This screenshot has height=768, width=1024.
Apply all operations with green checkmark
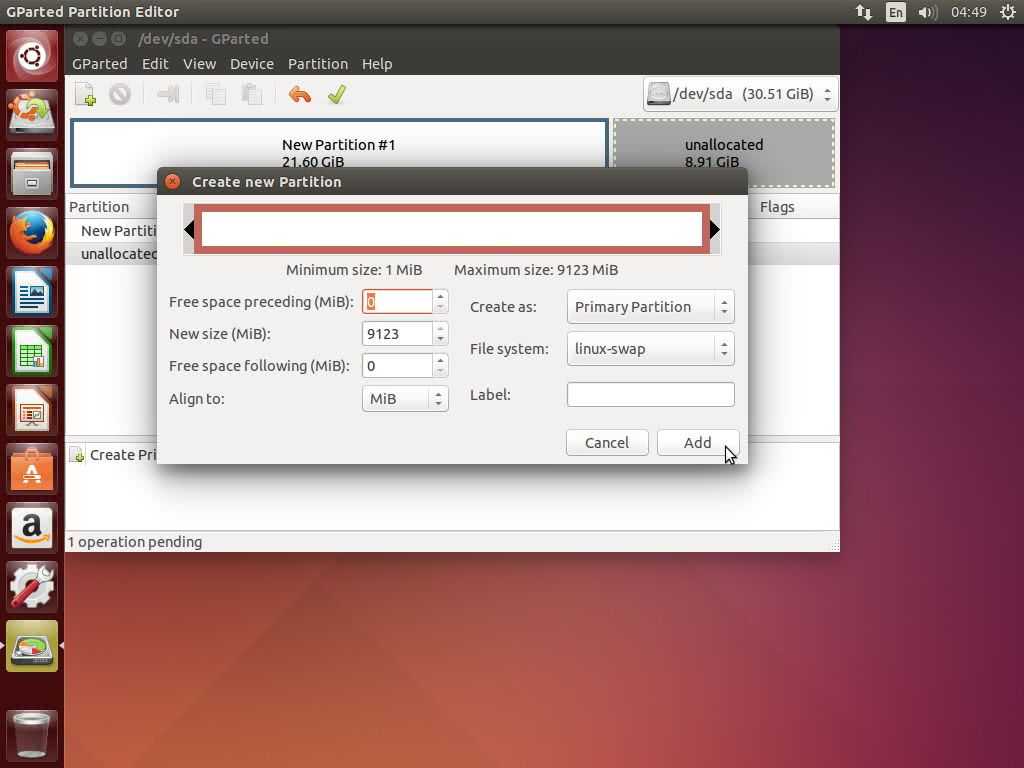[x=337, y=95]
